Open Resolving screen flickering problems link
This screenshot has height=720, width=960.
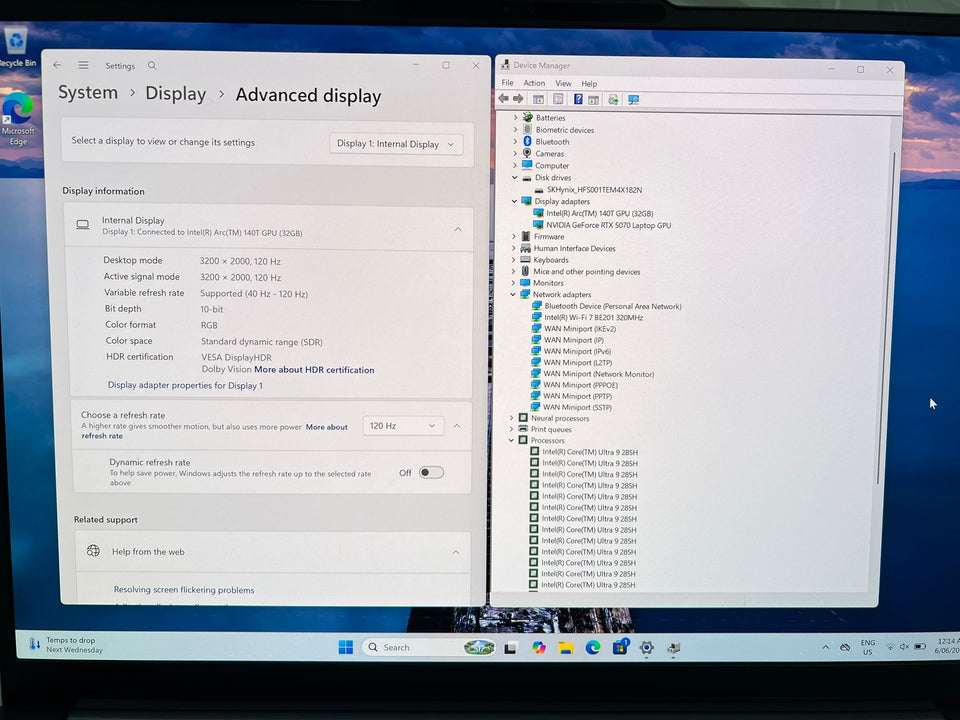pos(184,590)
